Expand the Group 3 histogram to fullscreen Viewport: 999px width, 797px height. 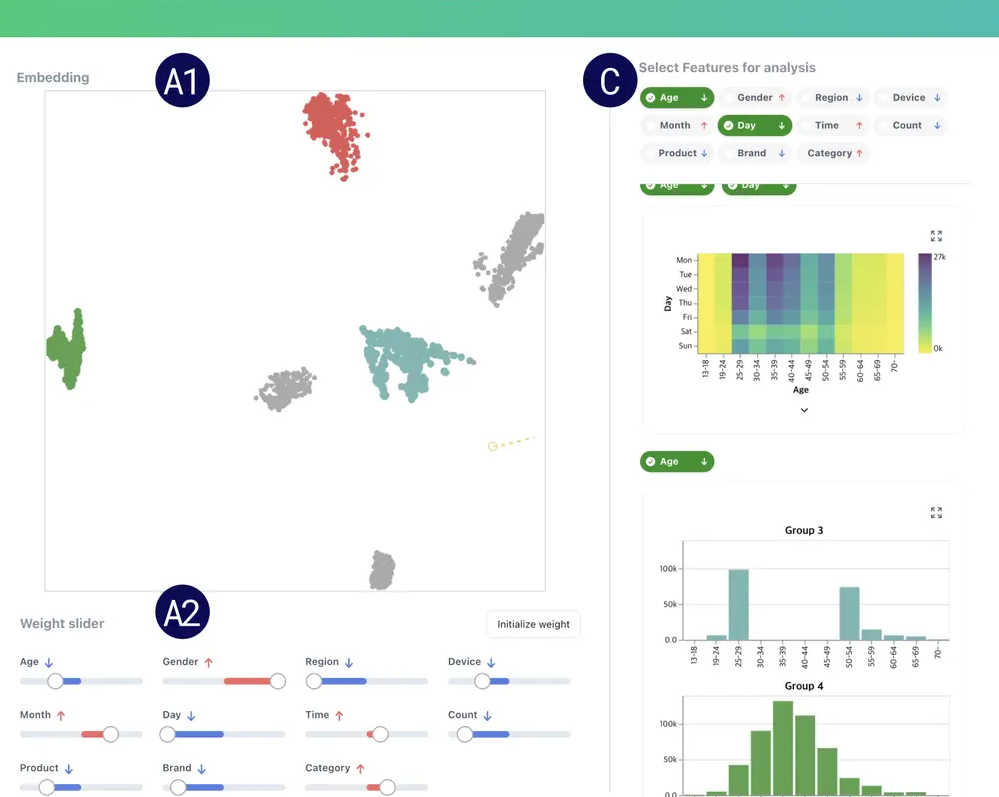click(x=936, y=512)
